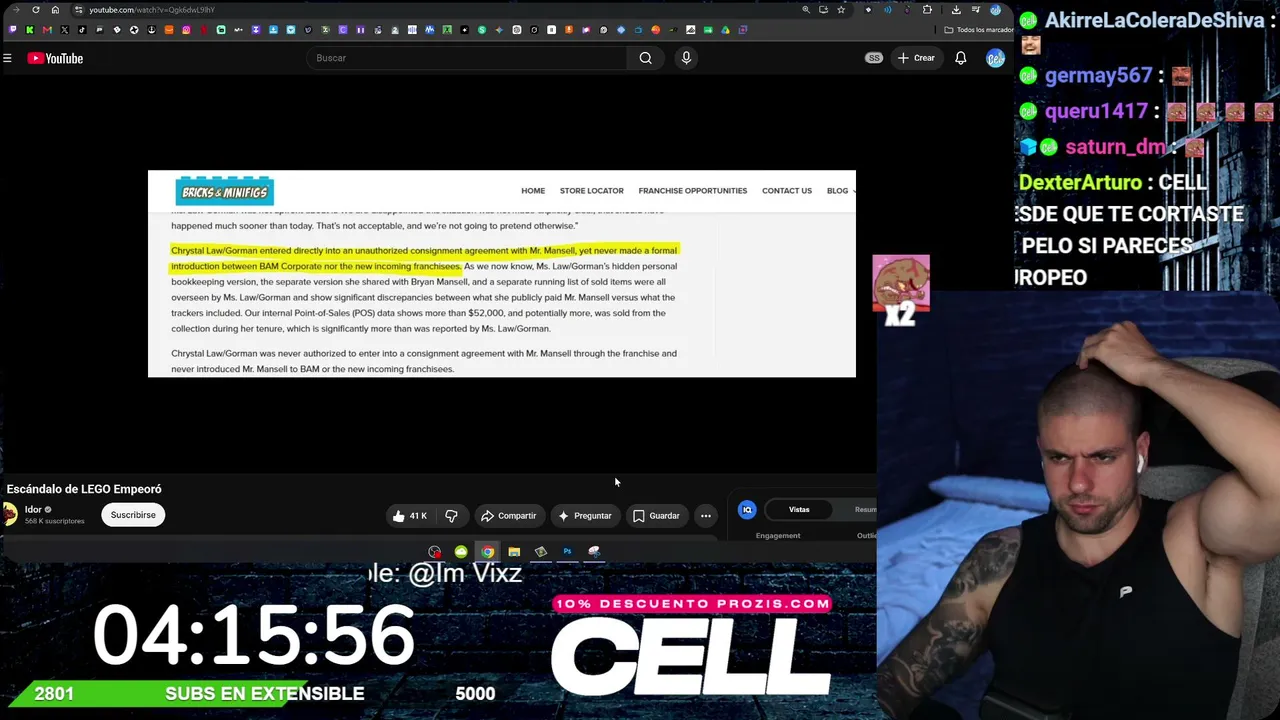Open more actions three-dot menu under video
This screenshot has height=720, width=1280.
tap(706, 516)
